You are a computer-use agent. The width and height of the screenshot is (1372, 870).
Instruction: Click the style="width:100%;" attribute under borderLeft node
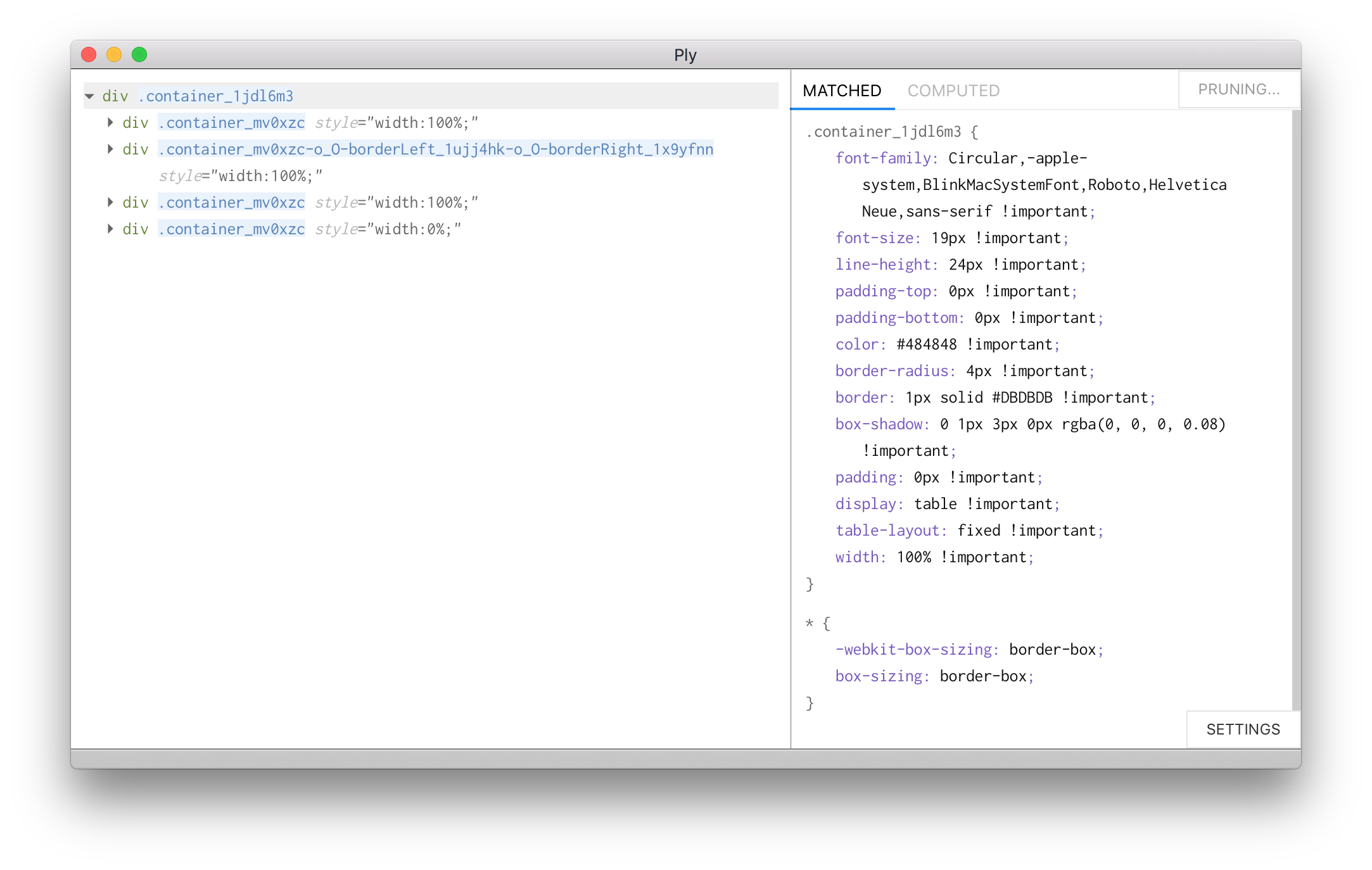[241, 175]
